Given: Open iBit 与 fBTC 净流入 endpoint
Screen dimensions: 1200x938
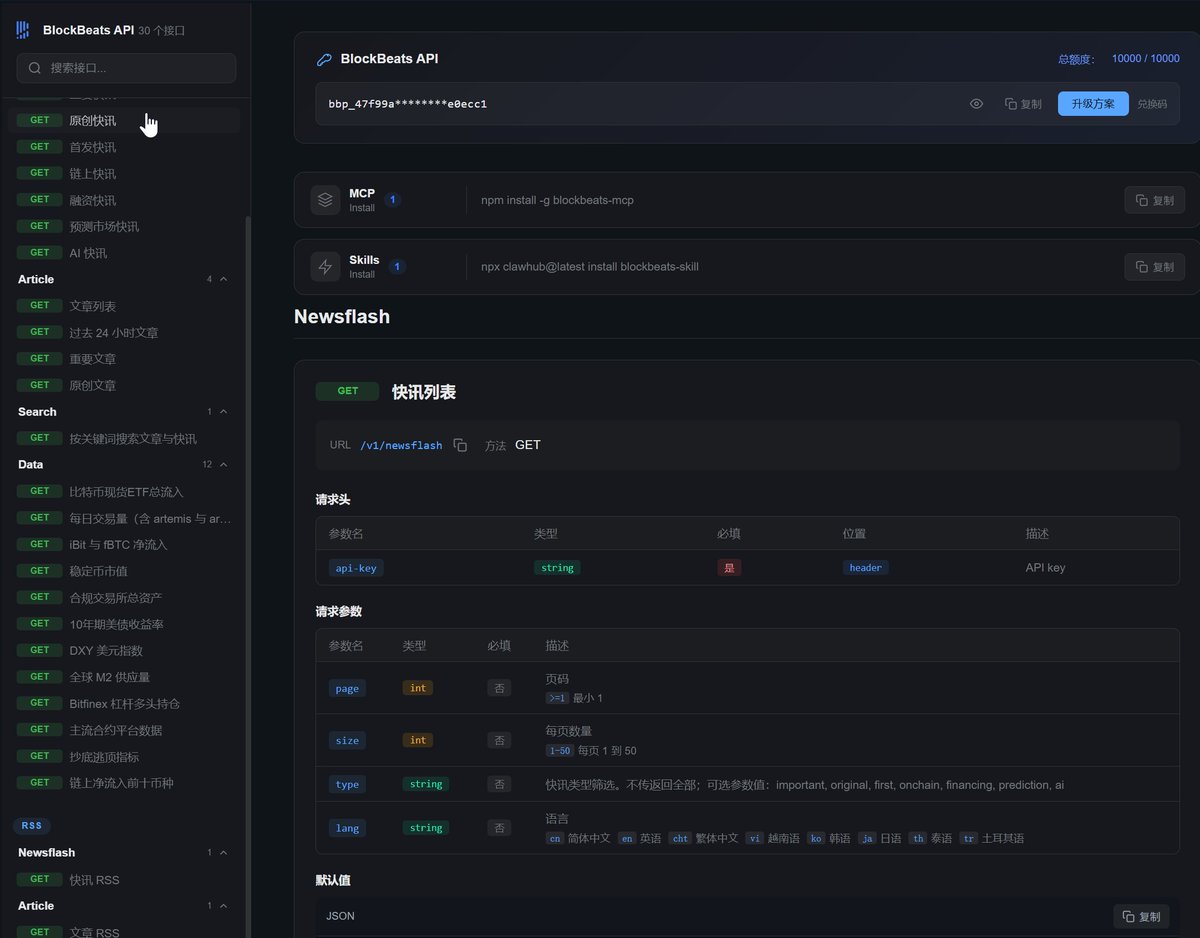Looking at the screenshot, I should (x=124, y=544).
